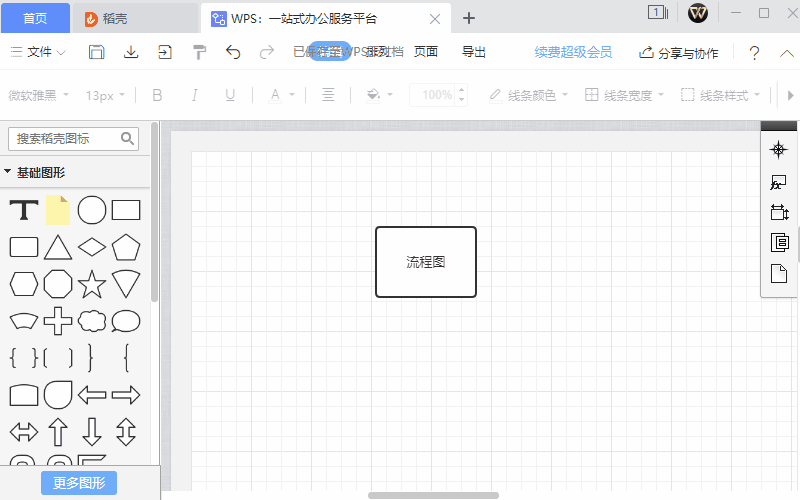Open the navigation compass panel
800x500 pixels.
pyautogui.click(x=779, y=149)
